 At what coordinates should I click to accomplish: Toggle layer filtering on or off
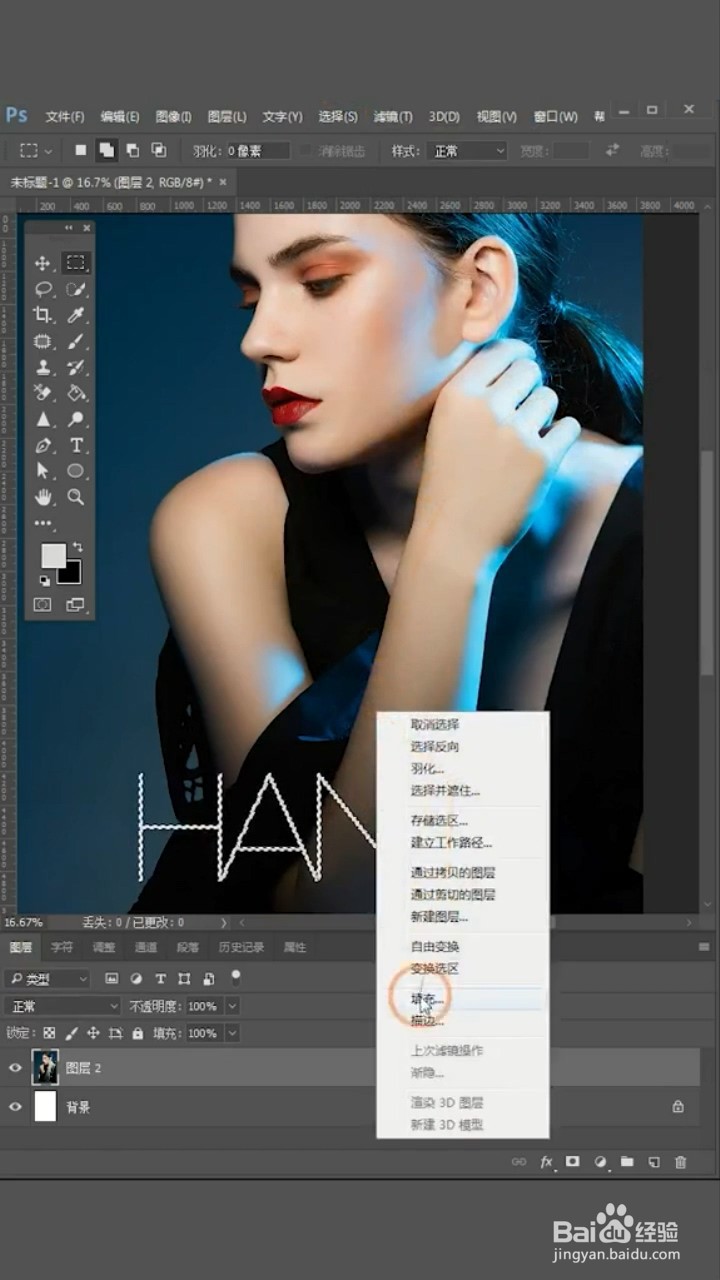click(236, 976)
